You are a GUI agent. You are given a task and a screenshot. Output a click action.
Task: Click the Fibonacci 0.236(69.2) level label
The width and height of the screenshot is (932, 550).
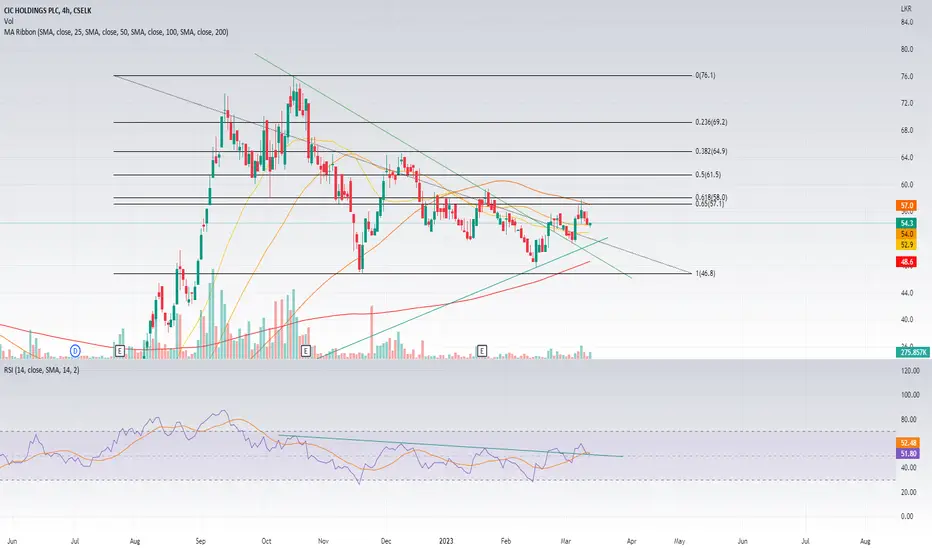[x=711, y=122]
